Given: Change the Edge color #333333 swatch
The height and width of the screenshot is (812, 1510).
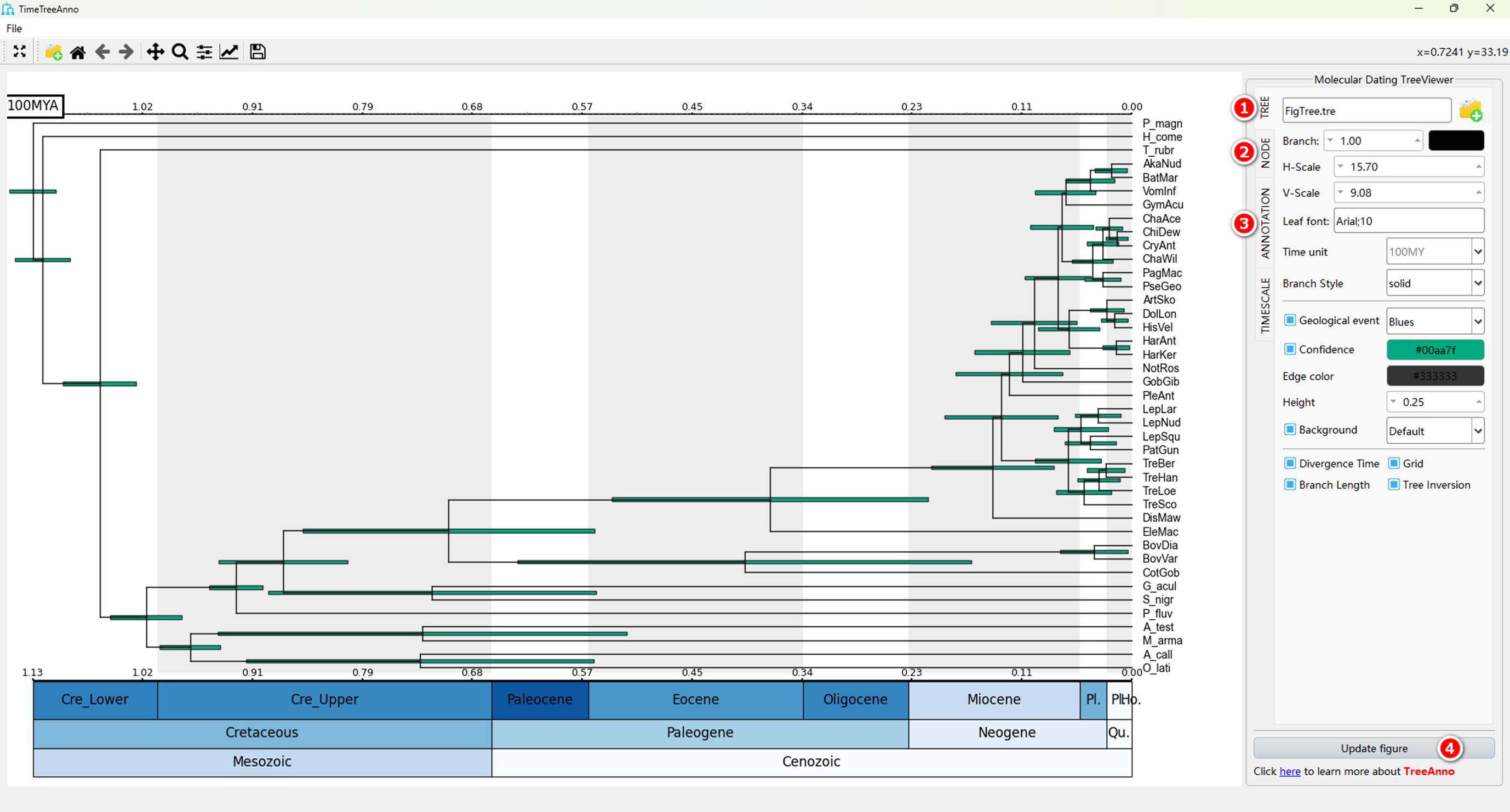Looking at the screenshot, I should [x=1435, y=376].
